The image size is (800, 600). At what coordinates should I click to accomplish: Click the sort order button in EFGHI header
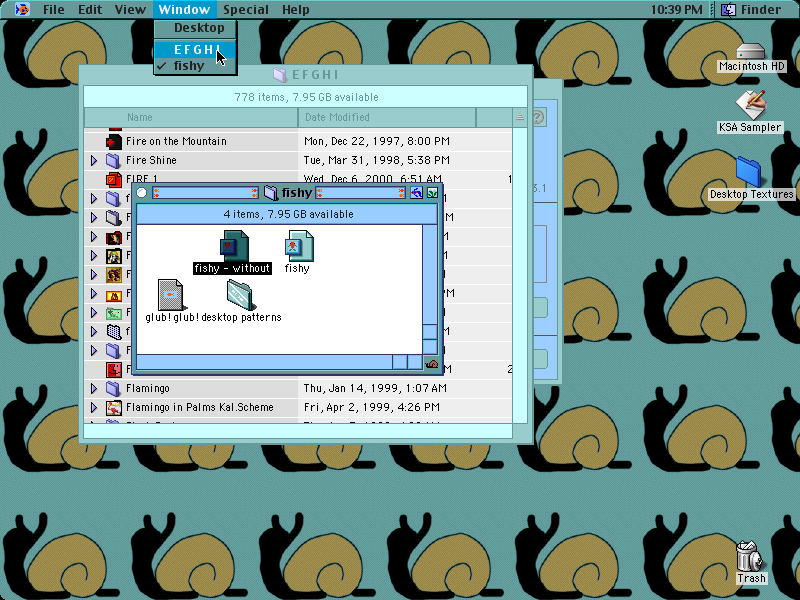point(519,117)
